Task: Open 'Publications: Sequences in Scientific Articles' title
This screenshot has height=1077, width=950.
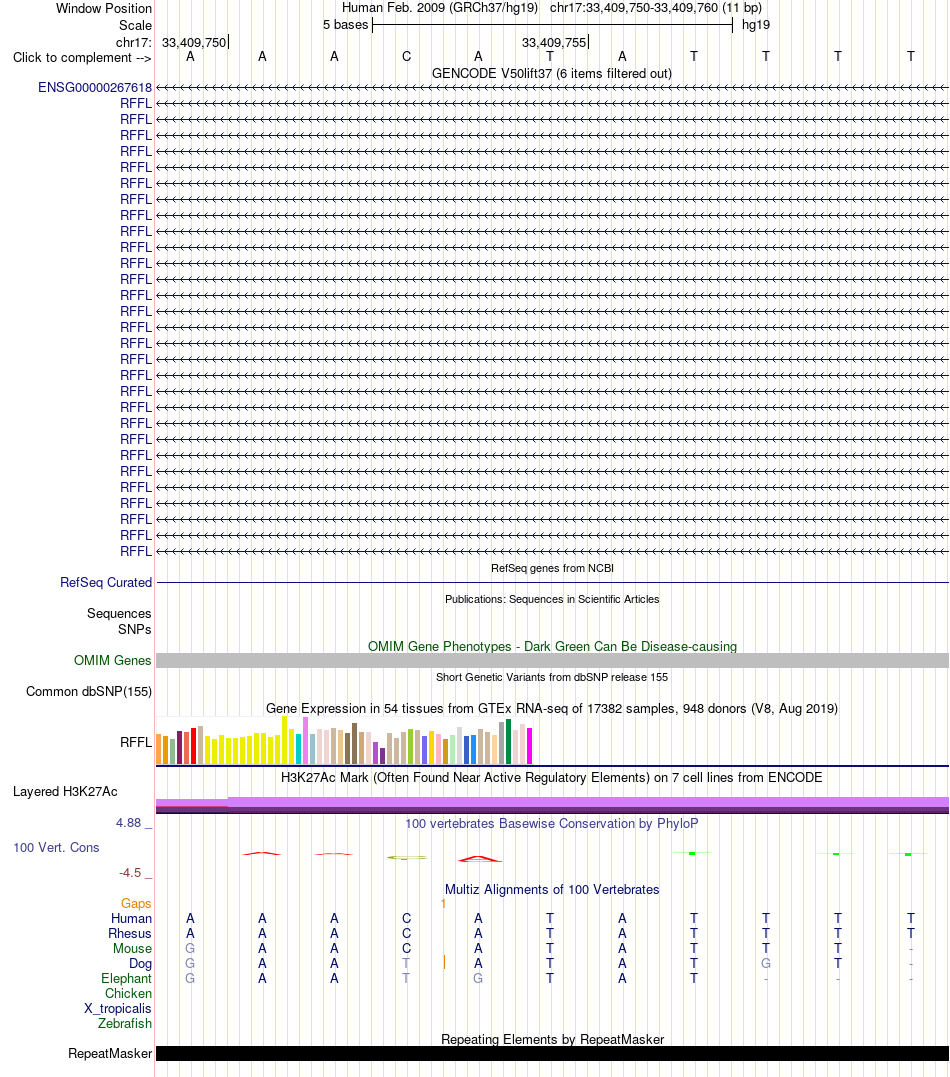Action: tap(552, 599)
